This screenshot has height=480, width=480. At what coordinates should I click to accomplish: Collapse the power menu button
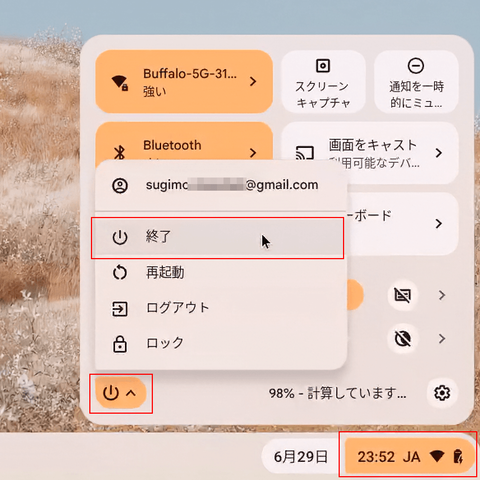(121, 393)
